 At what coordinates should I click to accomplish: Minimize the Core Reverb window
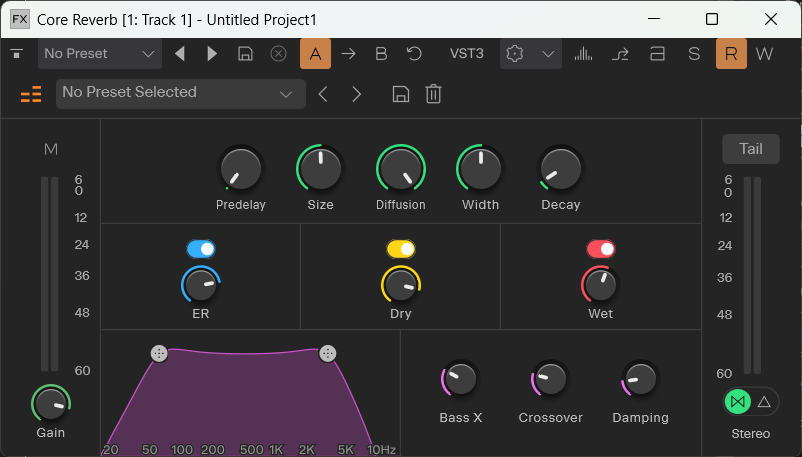point(654,19)
